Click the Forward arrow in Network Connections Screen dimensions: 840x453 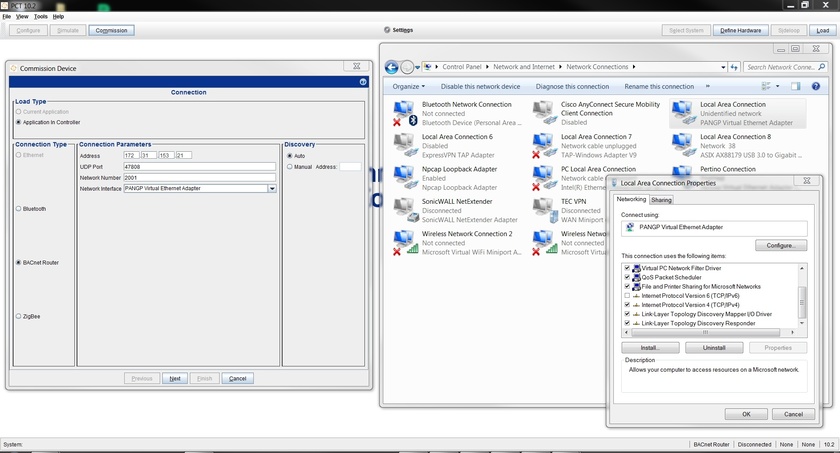click(407, 67)
